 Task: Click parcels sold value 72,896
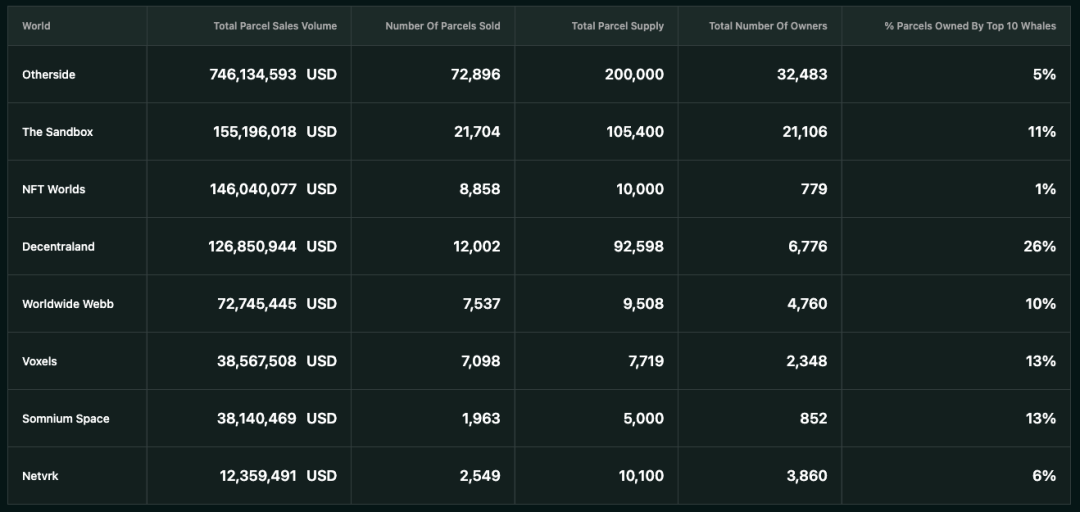476,74
